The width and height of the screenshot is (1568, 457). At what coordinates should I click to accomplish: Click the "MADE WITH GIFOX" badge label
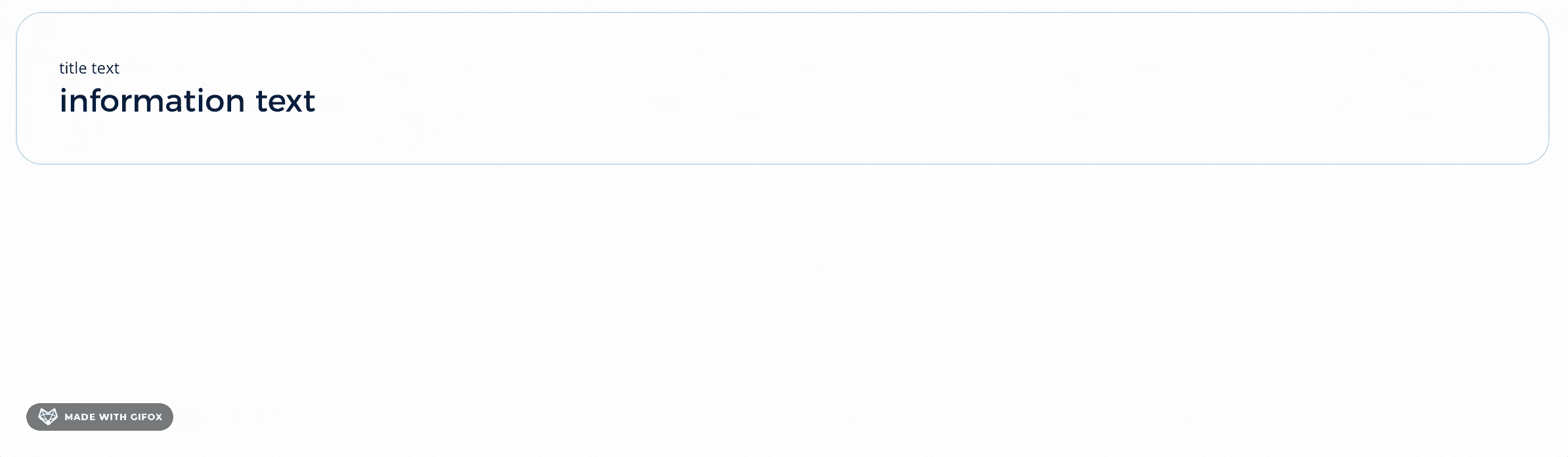click(113, 417)
